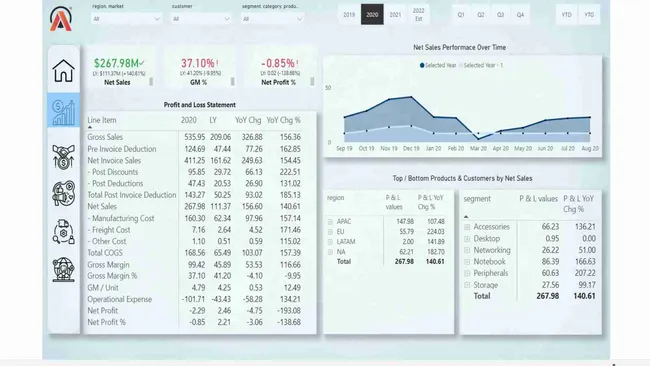Click the company A logo
The height and width of the screenshot is (366, 650).
pyautogui.click(x=61, y=19)
